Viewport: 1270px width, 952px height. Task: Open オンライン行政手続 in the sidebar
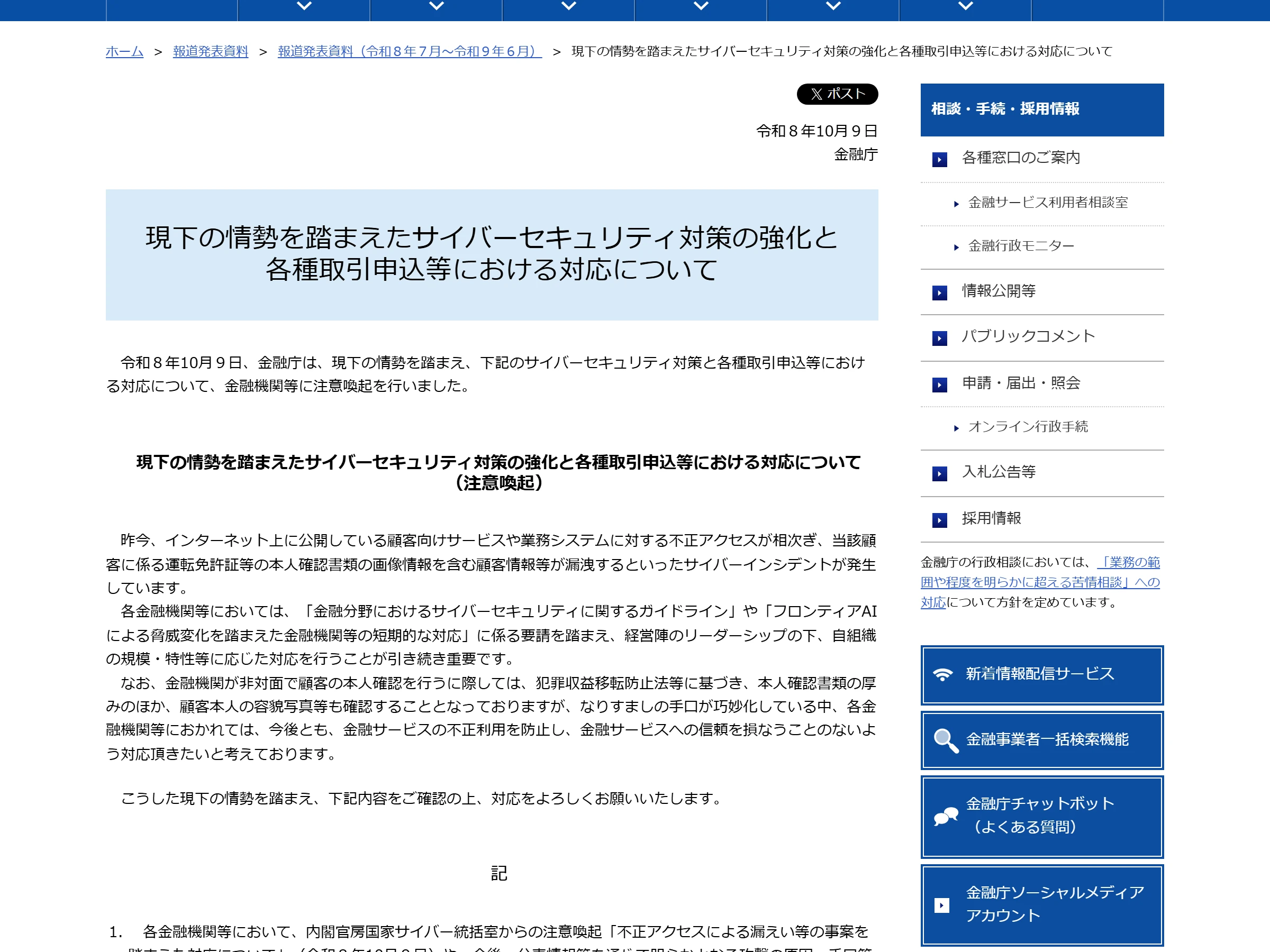click(1028, 427)
